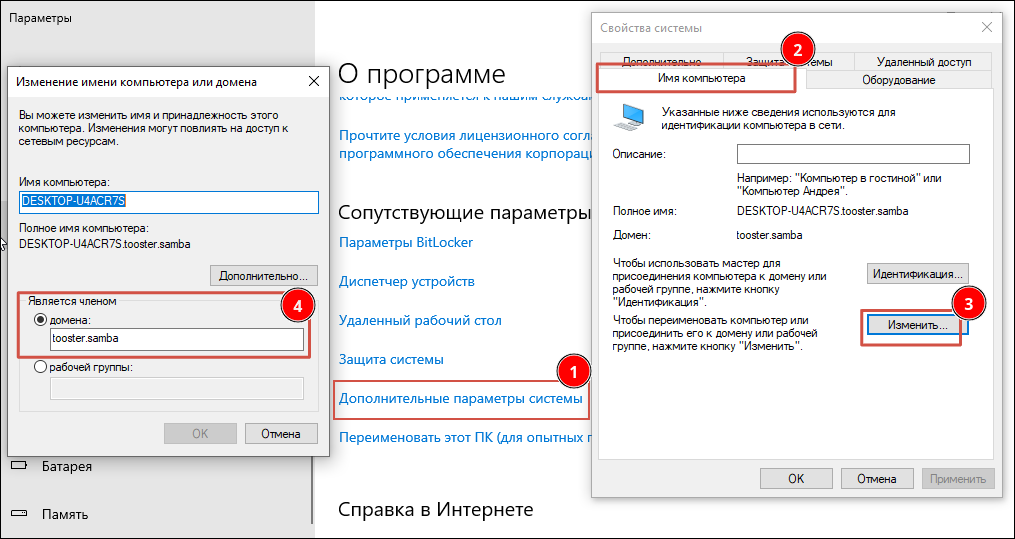Close the System Properties window
Screen dimensions: 1015x539
click(x=989, y=27)
